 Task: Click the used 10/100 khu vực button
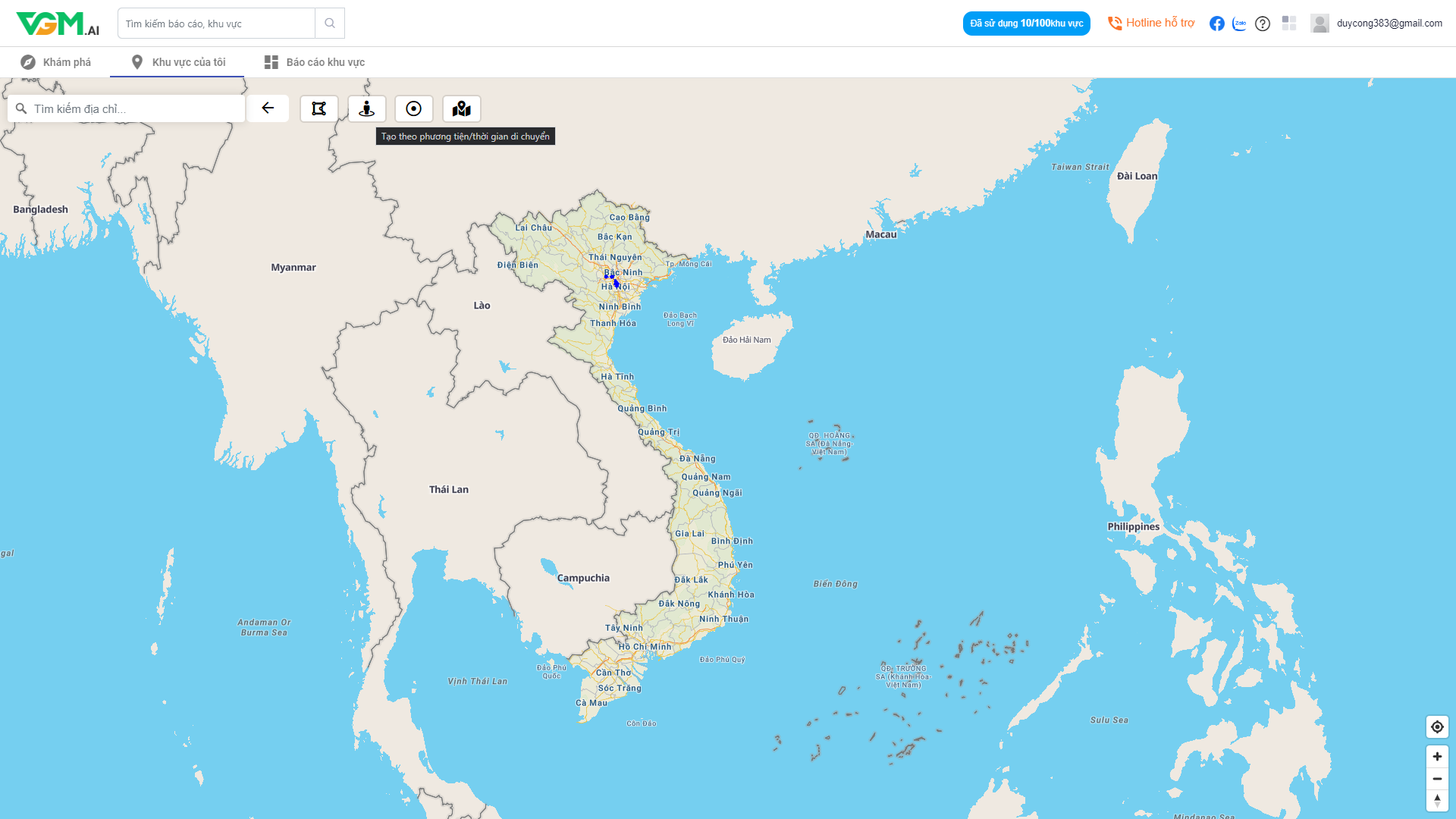tap(1026, 24)
